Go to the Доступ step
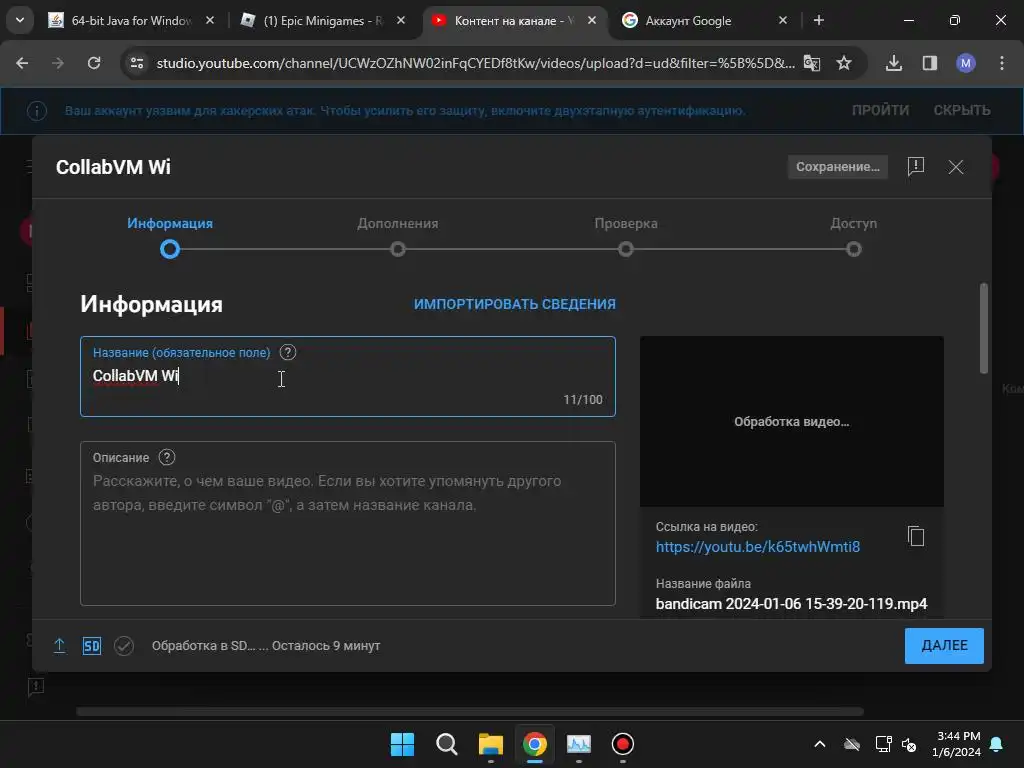 click(854, 236)
